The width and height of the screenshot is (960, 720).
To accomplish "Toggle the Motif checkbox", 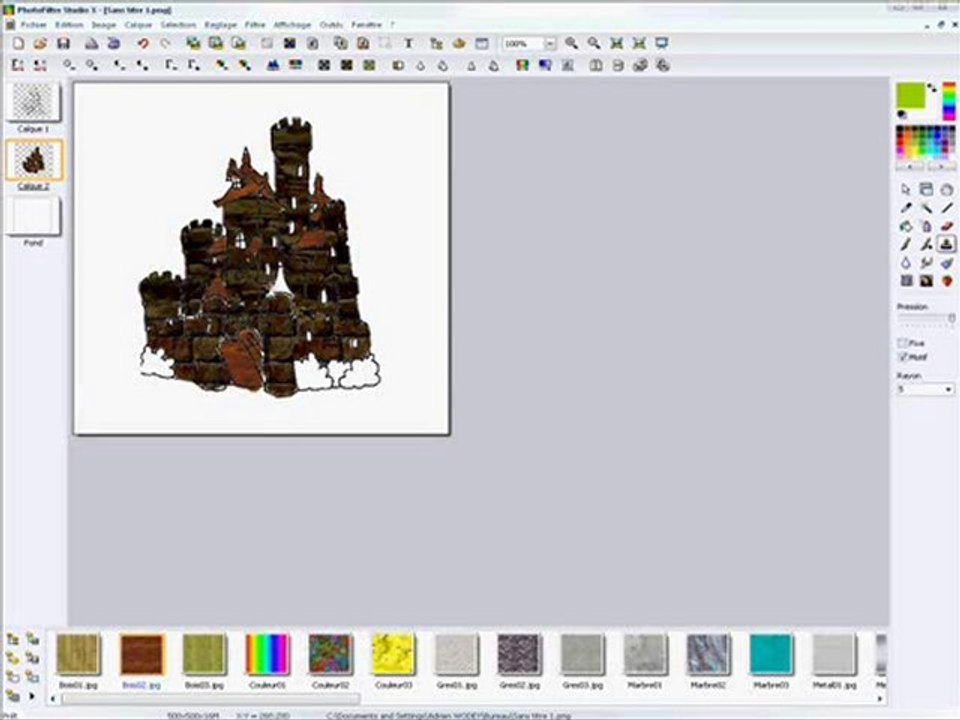I will [x=902, y=357].
